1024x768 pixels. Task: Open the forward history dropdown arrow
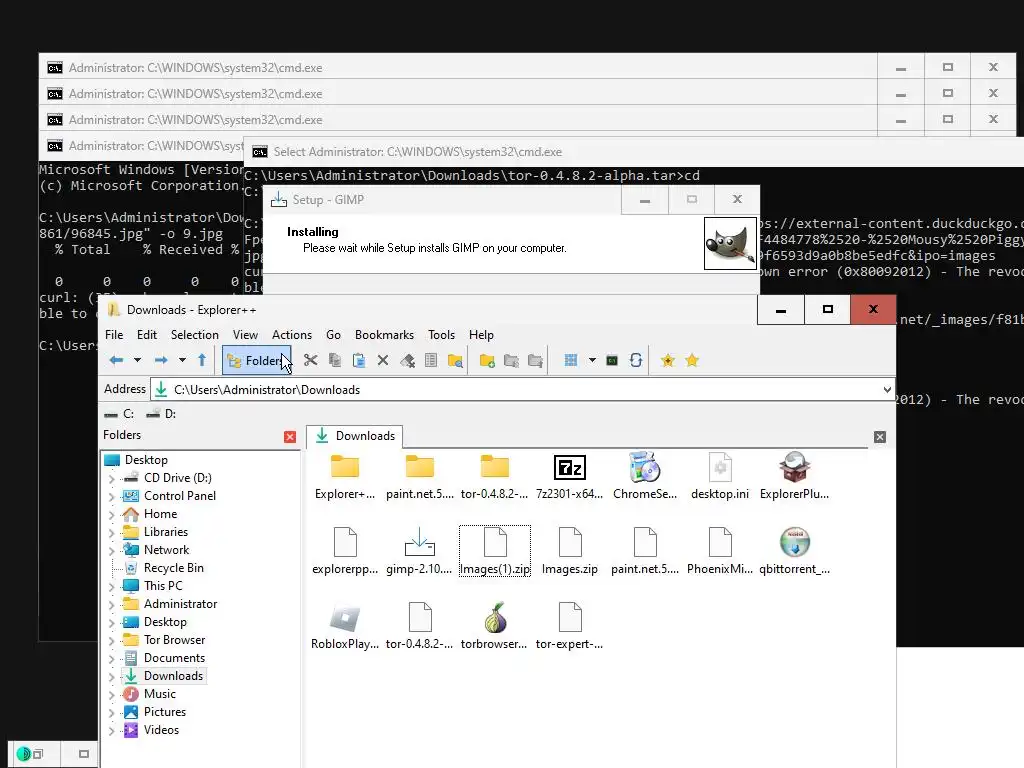click(x=182, y=360)
